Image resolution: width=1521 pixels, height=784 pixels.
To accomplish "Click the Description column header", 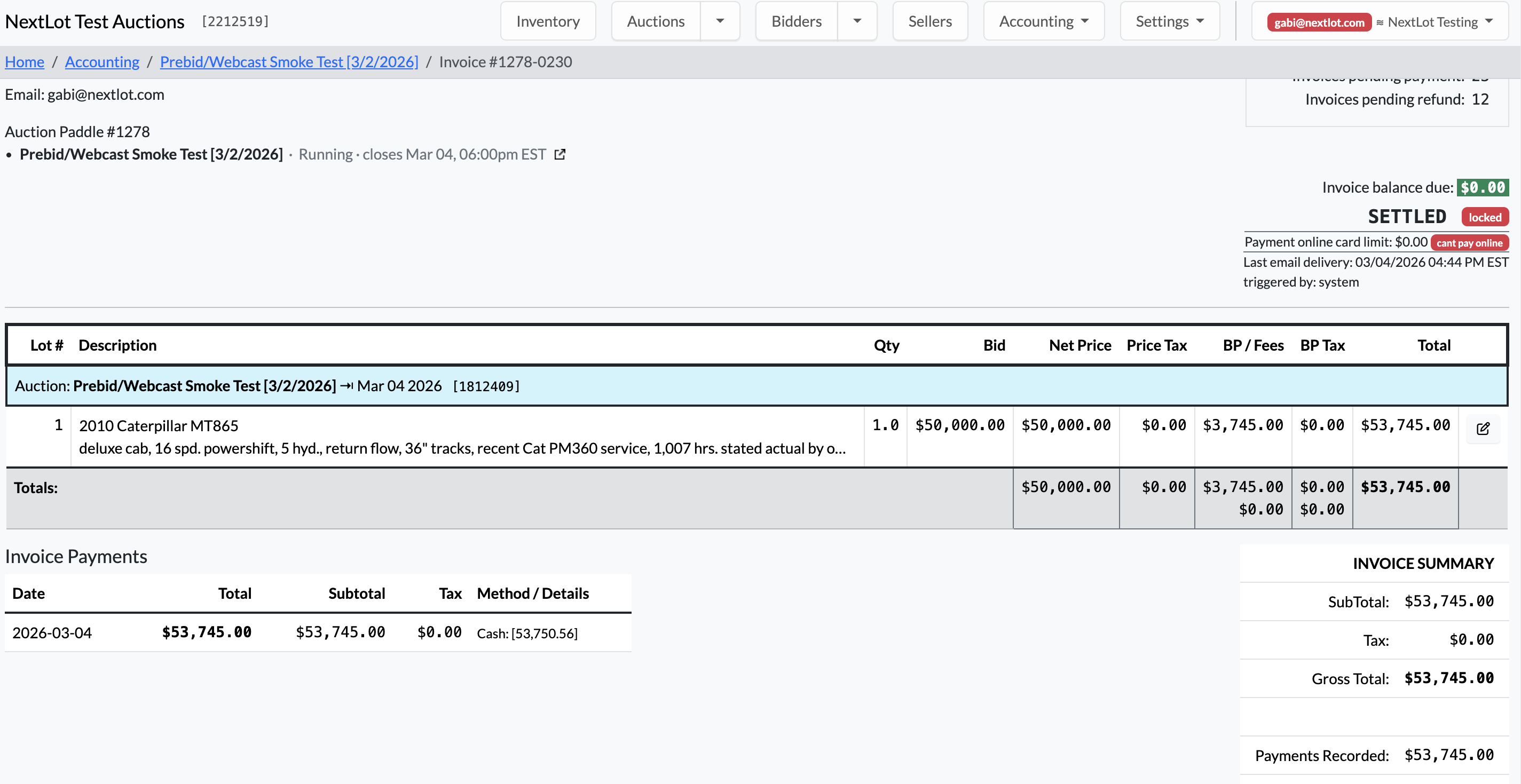I will click(117, 345).
